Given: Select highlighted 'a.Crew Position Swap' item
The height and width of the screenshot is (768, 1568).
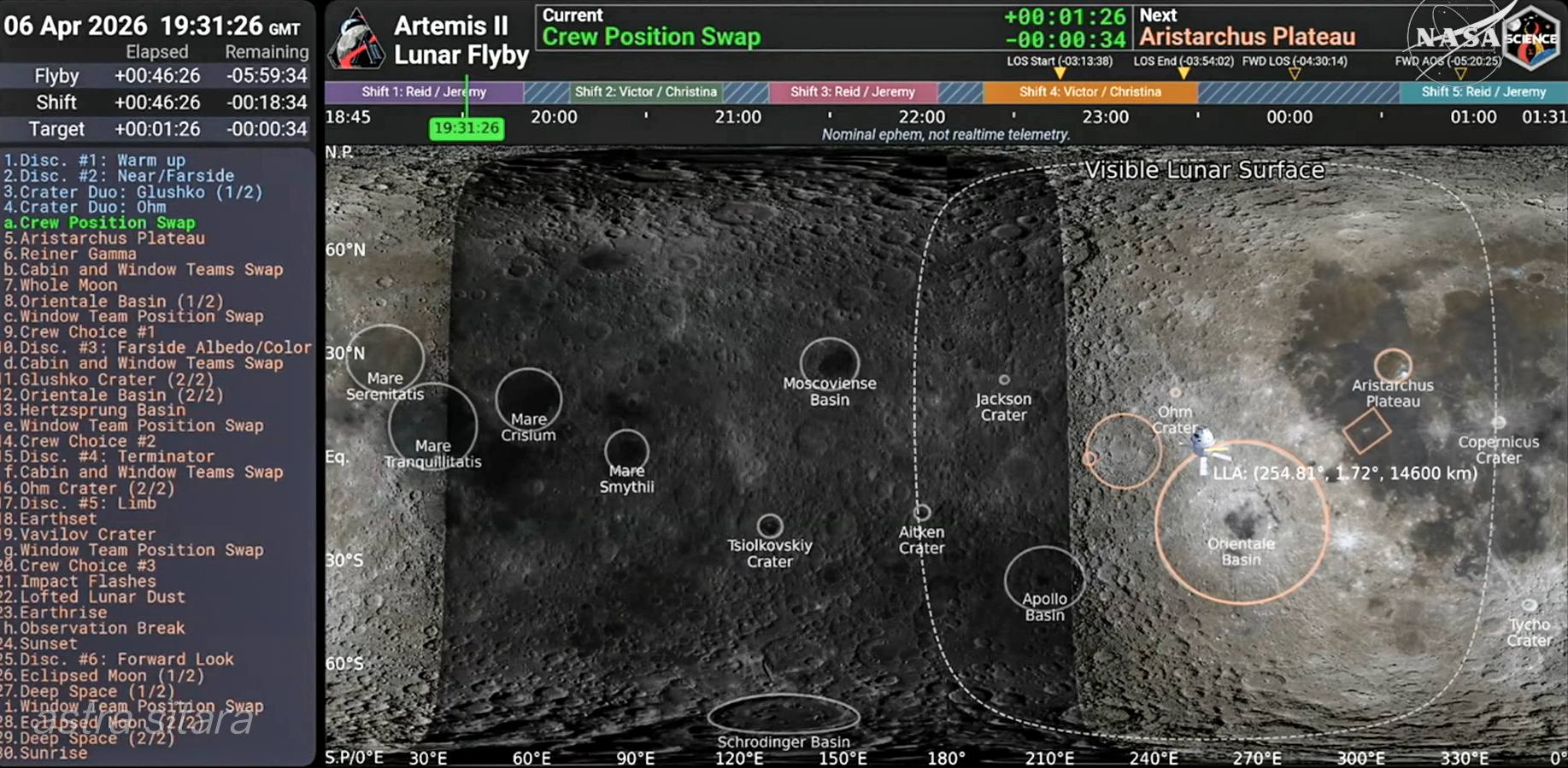Looking at the screenshot, I should point(99,222).
